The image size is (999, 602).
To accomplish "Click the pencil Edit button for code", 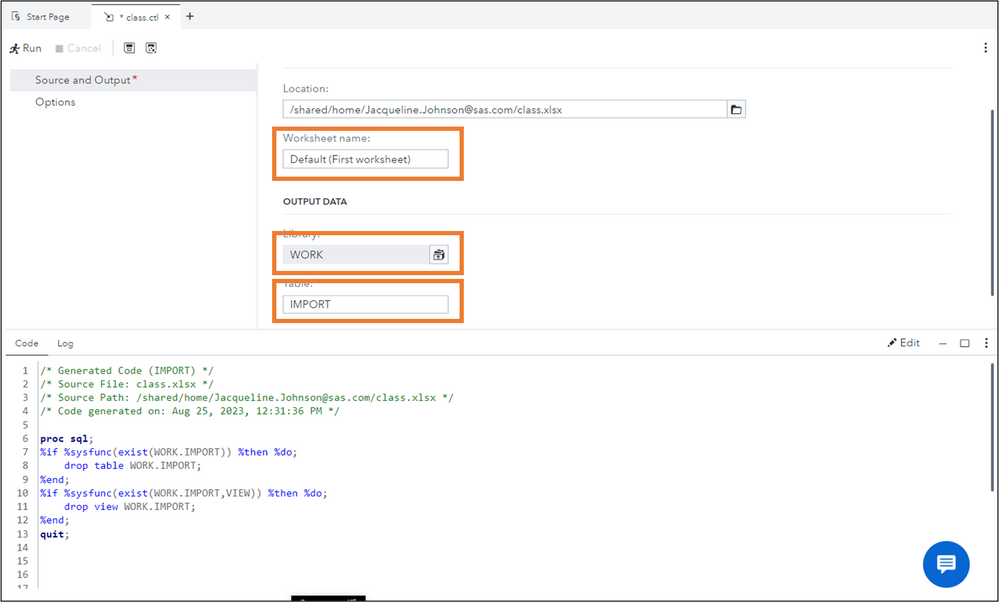I will pos(903,343).
